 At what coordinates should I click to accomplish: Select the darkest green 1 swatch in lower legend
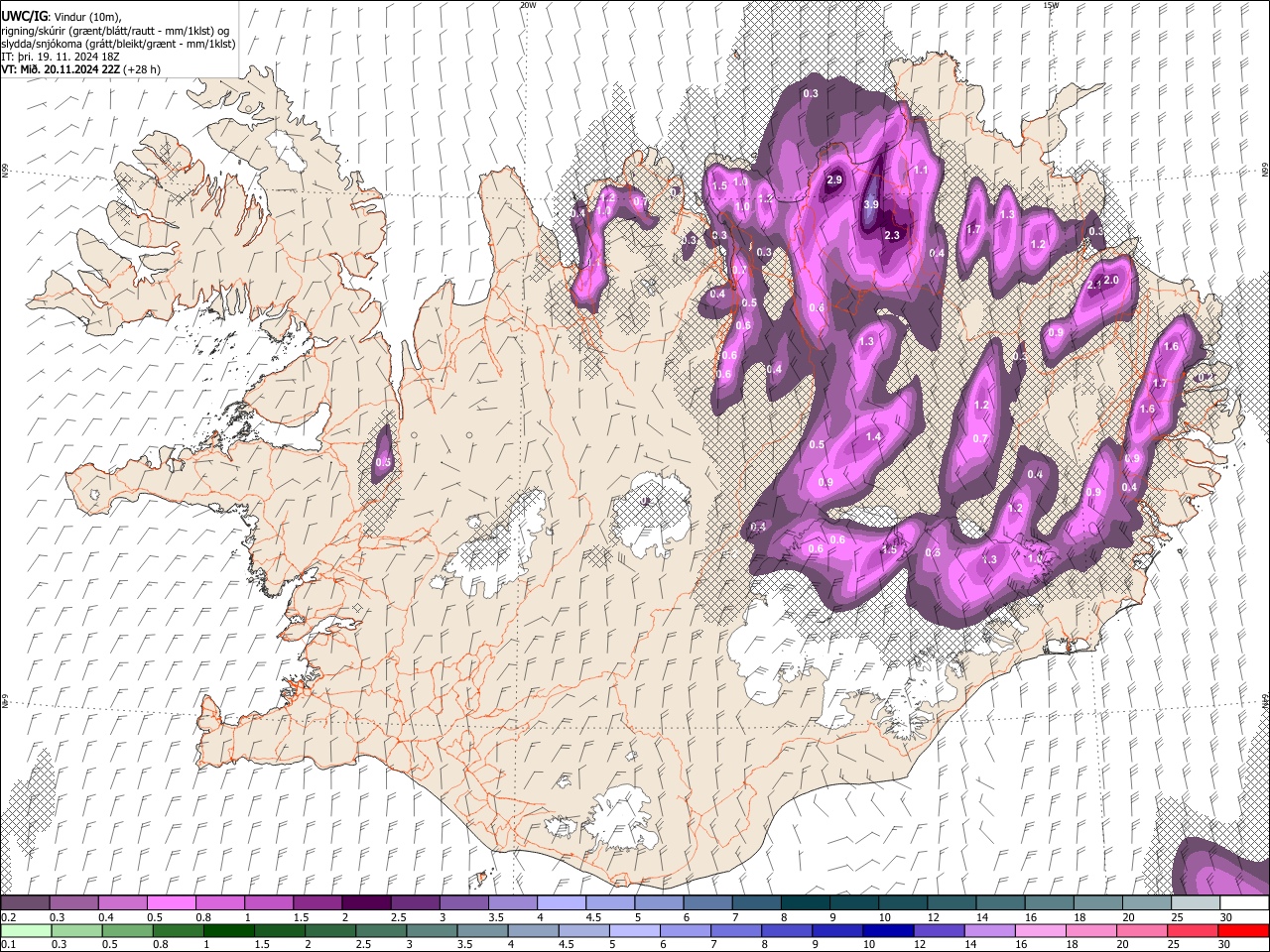click(x=228, y=930)
